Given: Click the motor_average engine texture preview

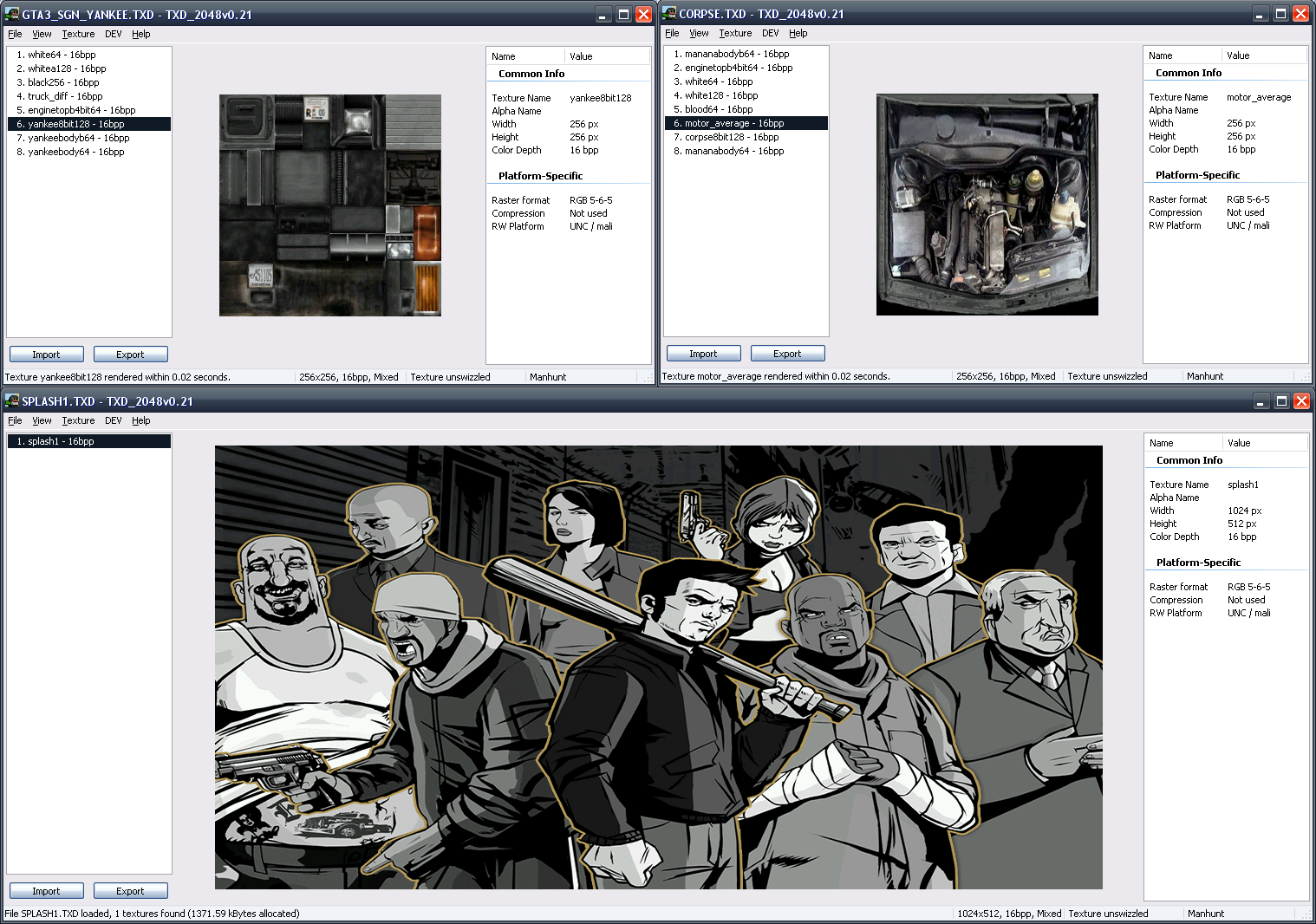Looking at the screenshot, I should (x=987, y=205).
